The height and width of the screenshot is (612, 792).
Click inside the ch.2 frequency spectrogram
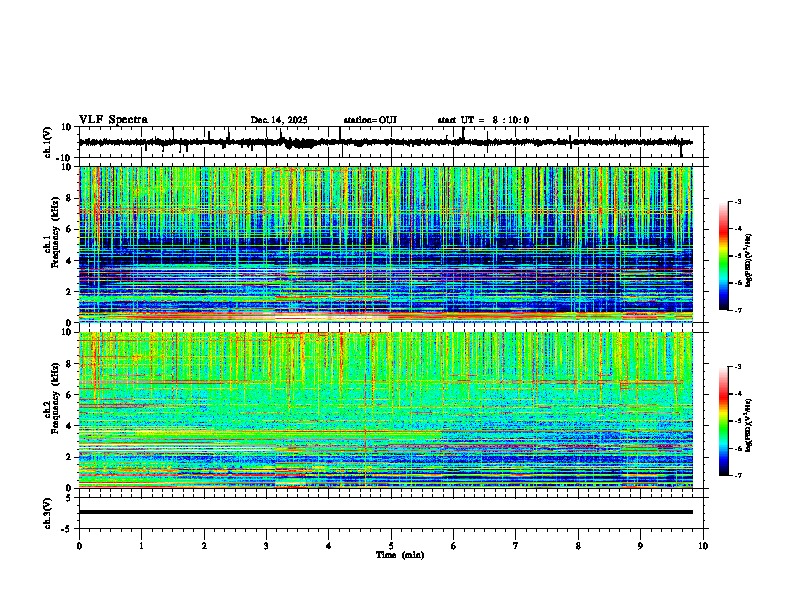tap(385, 410)
